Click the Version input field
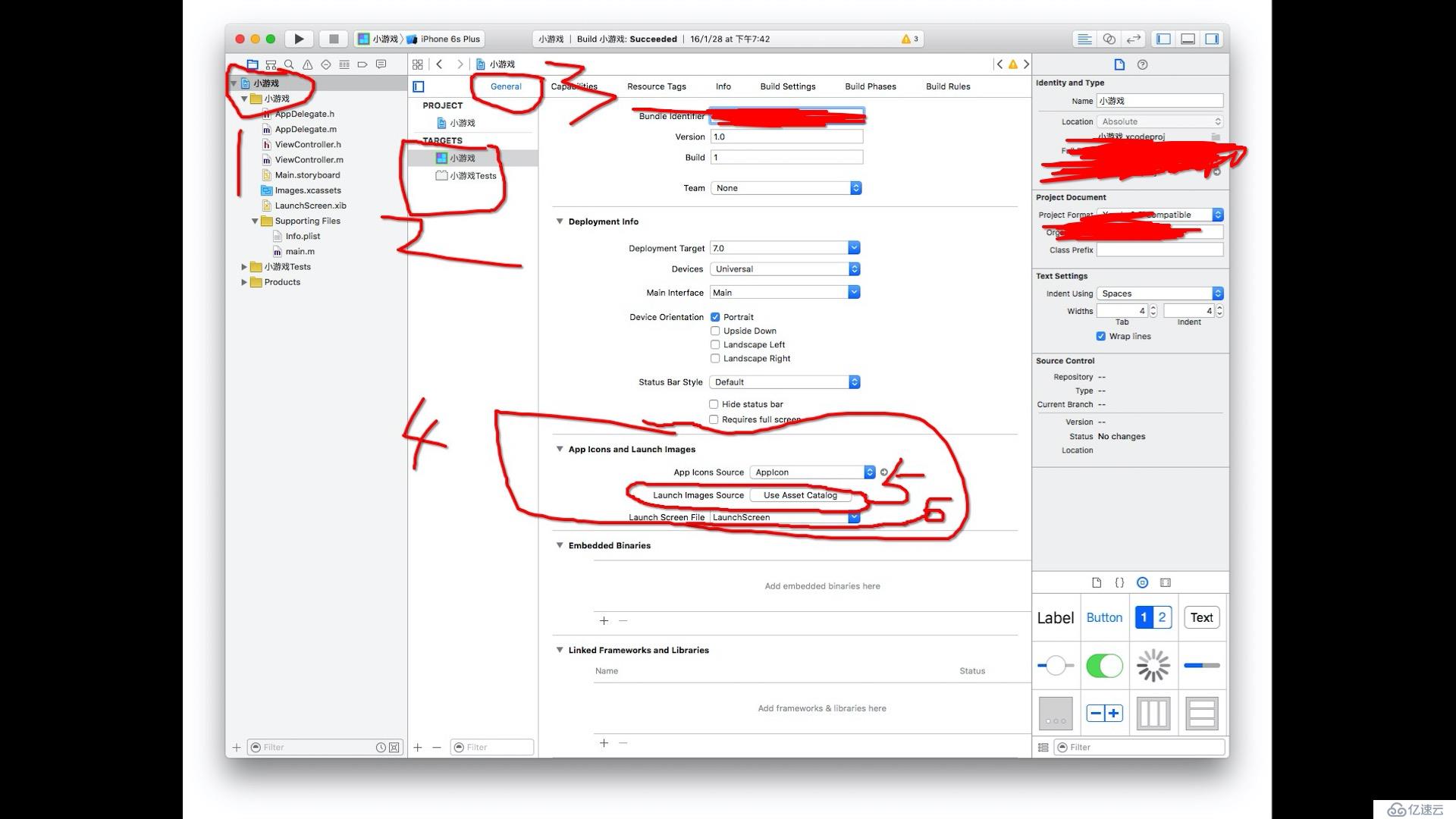Image resolution: width=1456 pixels, height=819 pixels. pos(786,137)
